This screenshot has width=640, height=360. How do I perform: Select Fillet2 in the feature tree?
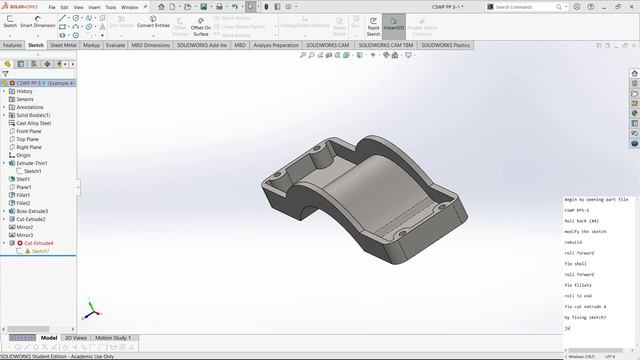[x=23, y=203]
